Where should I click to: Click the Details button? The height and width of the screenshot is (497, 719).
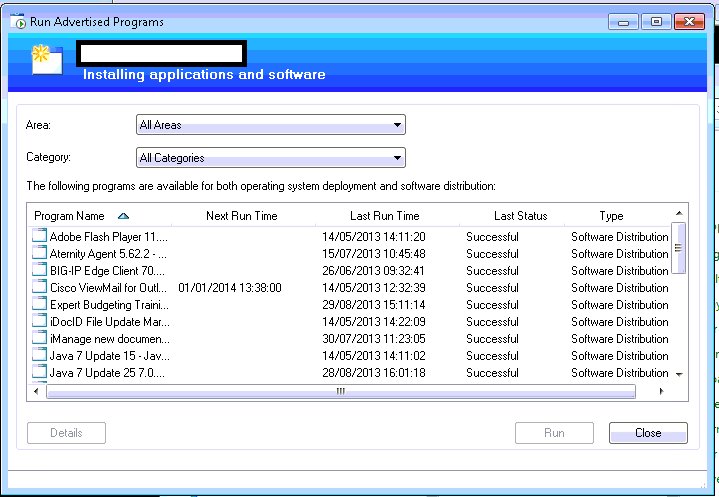(x=66, y=433)
